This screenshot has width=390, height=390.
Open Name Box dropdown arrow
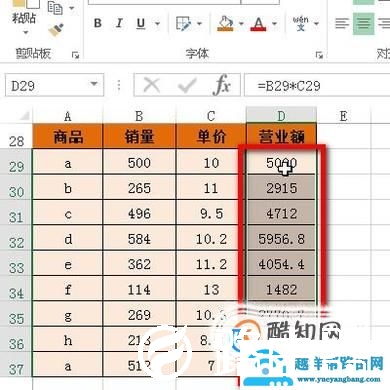pyautogui.click(x=94, y=84)
